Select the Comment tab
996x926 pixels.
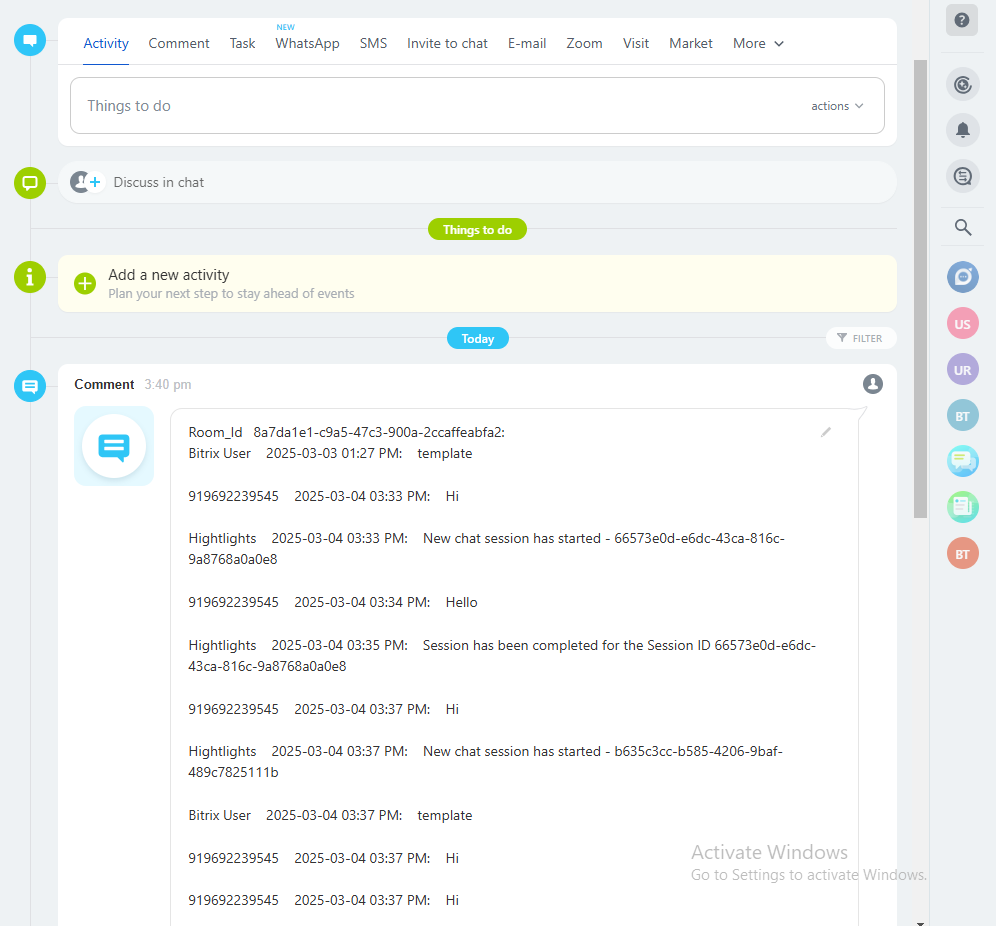pos(178,43)
